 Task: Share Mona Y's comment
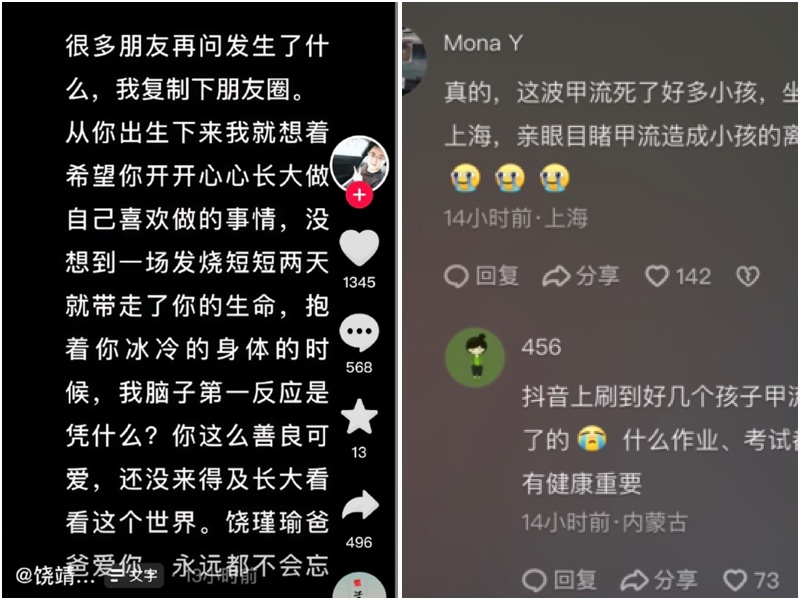(x=581, y=277)
